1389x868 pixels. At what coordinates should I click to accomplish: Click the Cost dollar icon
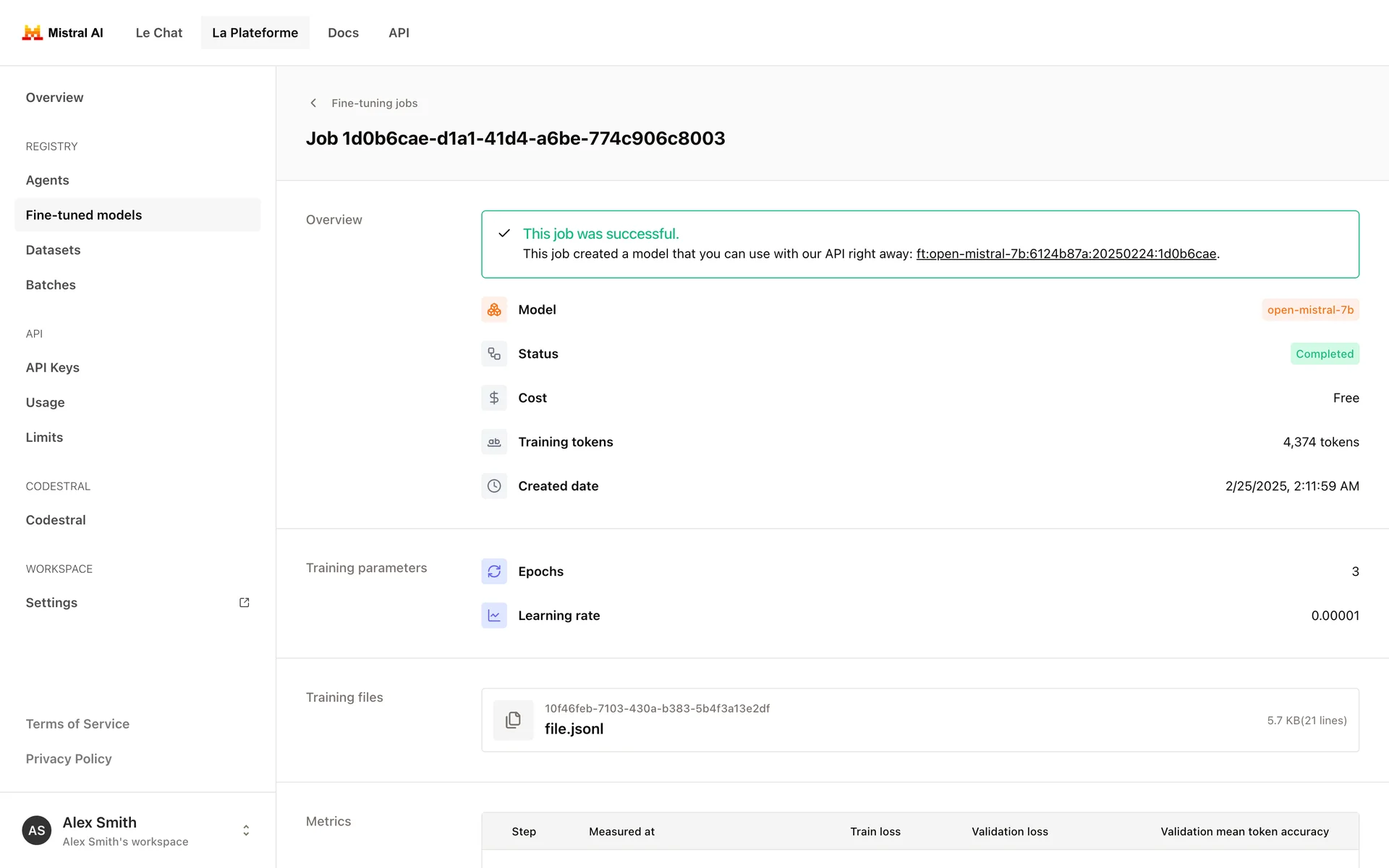click(494, 398)
